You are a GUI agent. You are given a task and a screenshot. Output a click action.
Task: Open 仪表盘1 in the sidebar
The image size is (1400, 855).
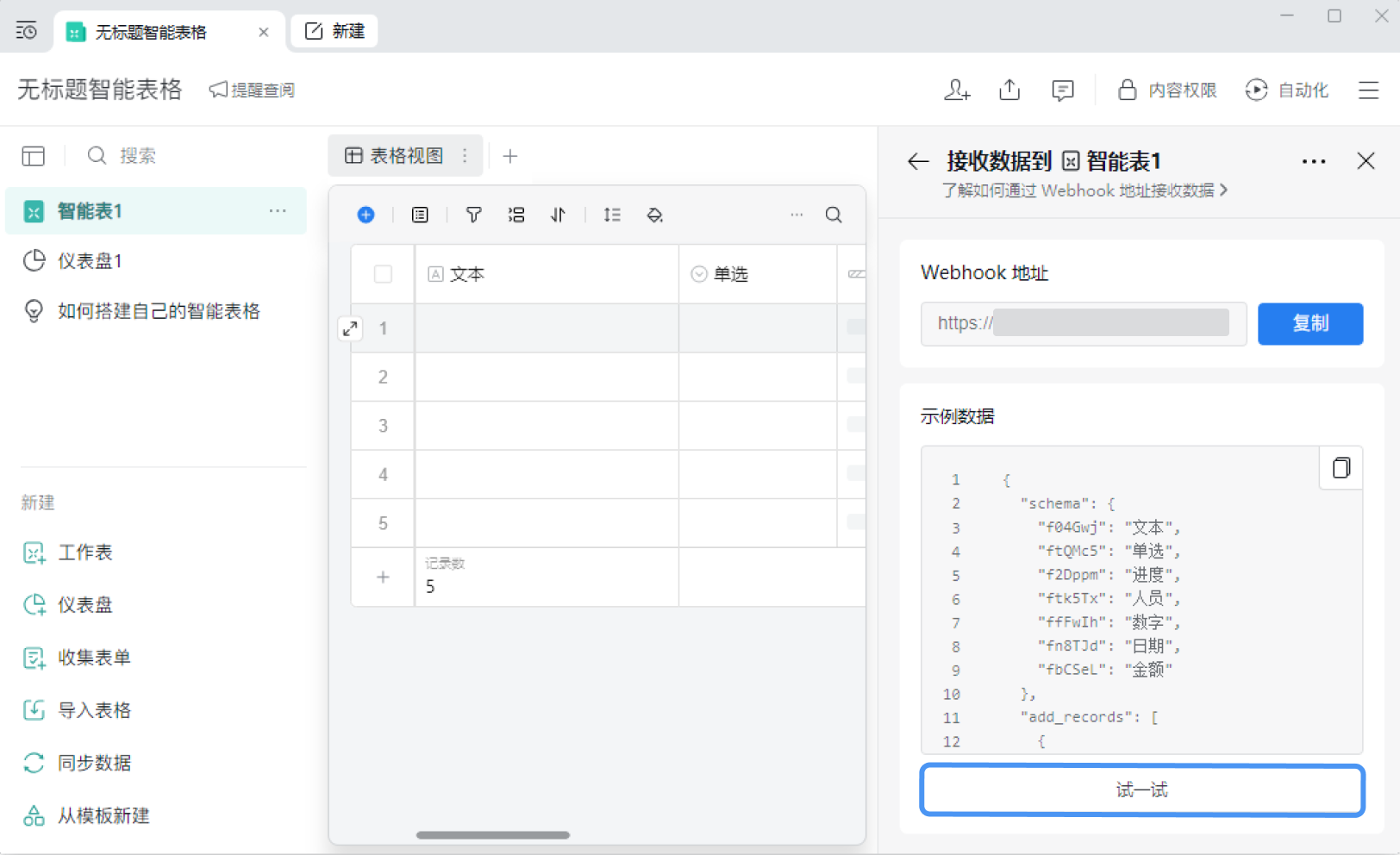[156, 261]
